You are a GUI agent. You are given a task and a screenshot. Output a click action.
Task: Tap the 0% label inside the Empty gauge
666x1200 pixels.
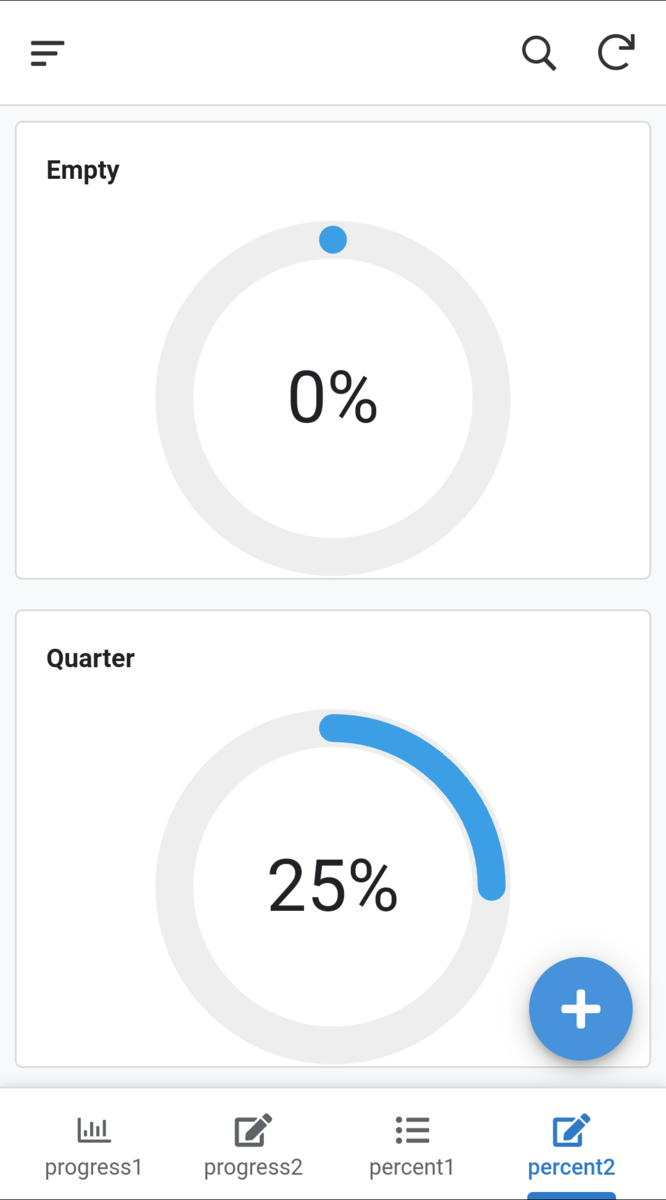333,397
